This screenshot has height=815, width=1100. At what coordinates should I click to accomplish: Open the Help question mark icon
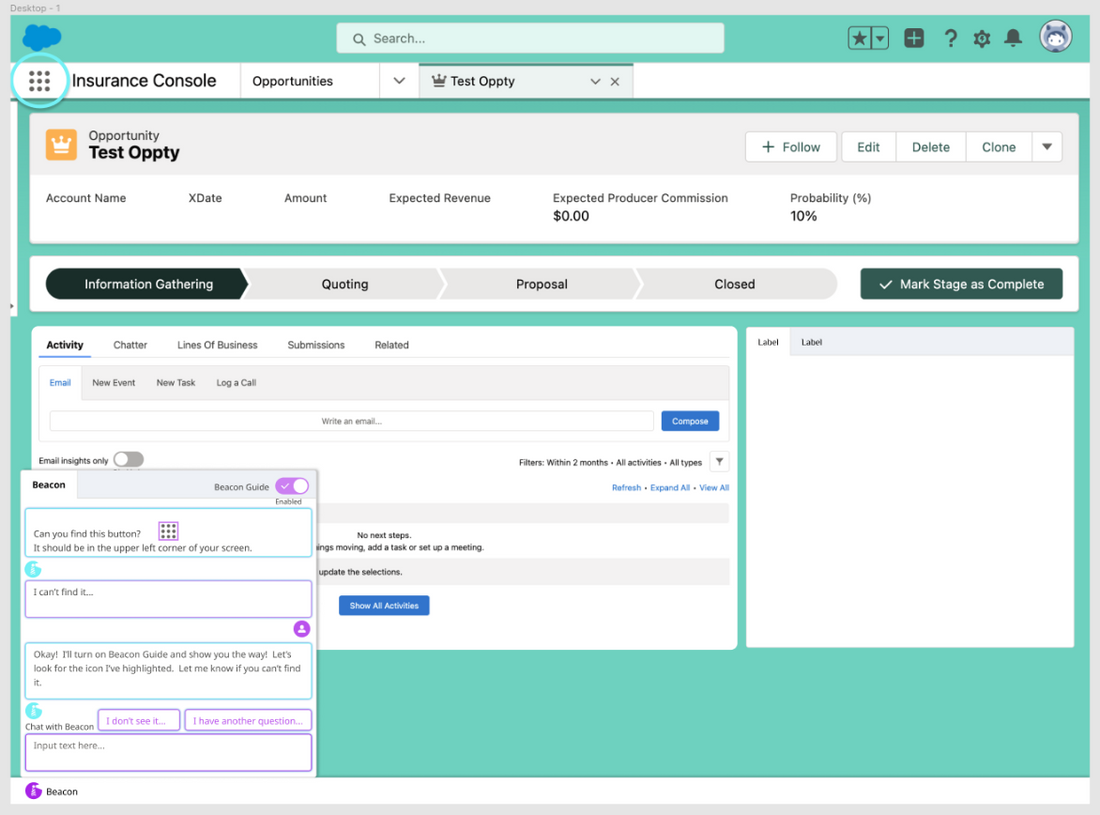[x=951, y=38]
